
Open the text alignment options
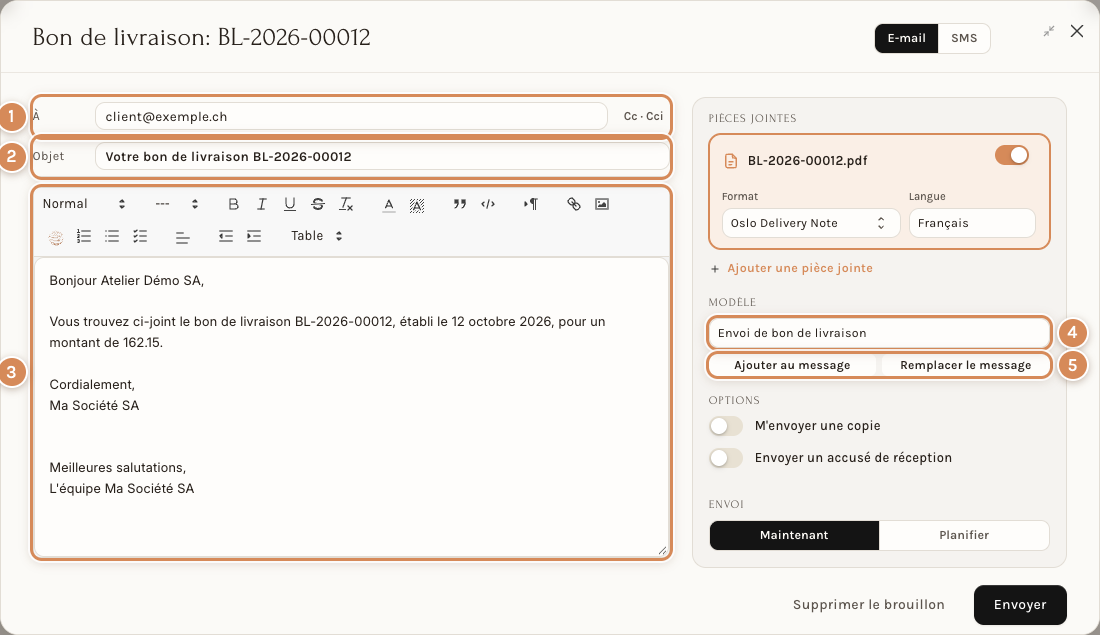182,237
